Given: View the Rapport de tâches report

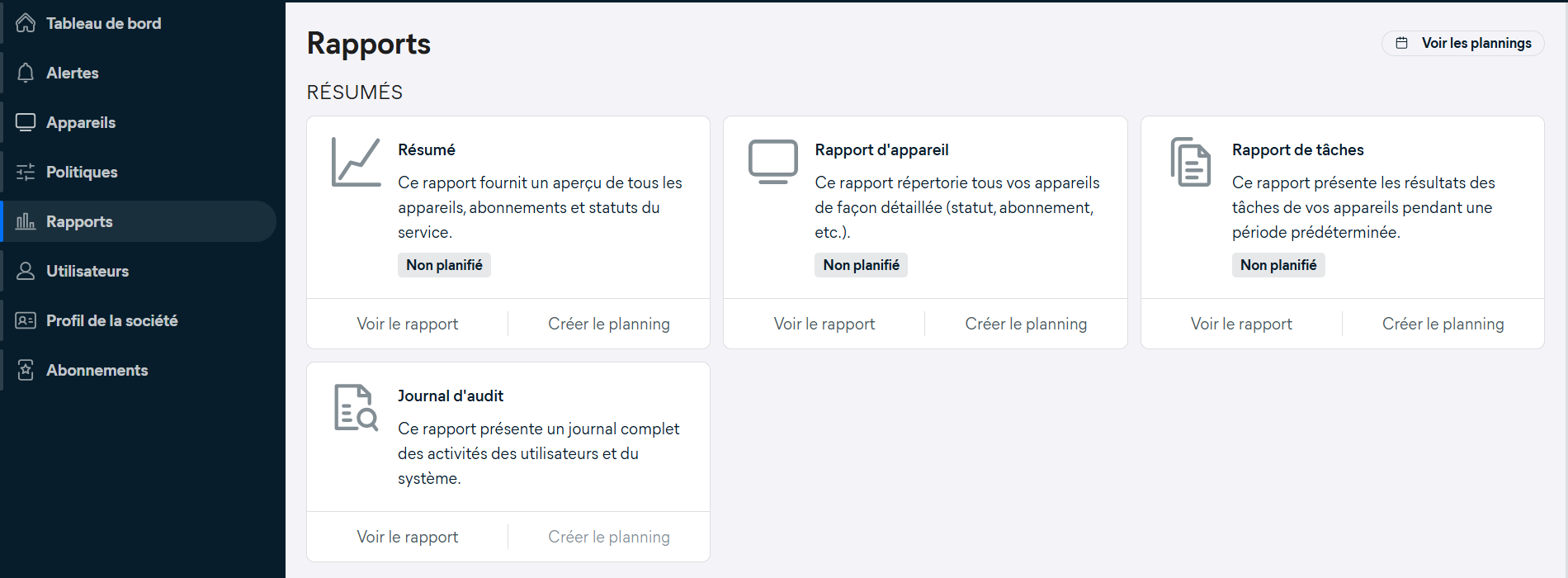Looking at the screenshot, I should pyautogui.click(x=1241, y=324).
